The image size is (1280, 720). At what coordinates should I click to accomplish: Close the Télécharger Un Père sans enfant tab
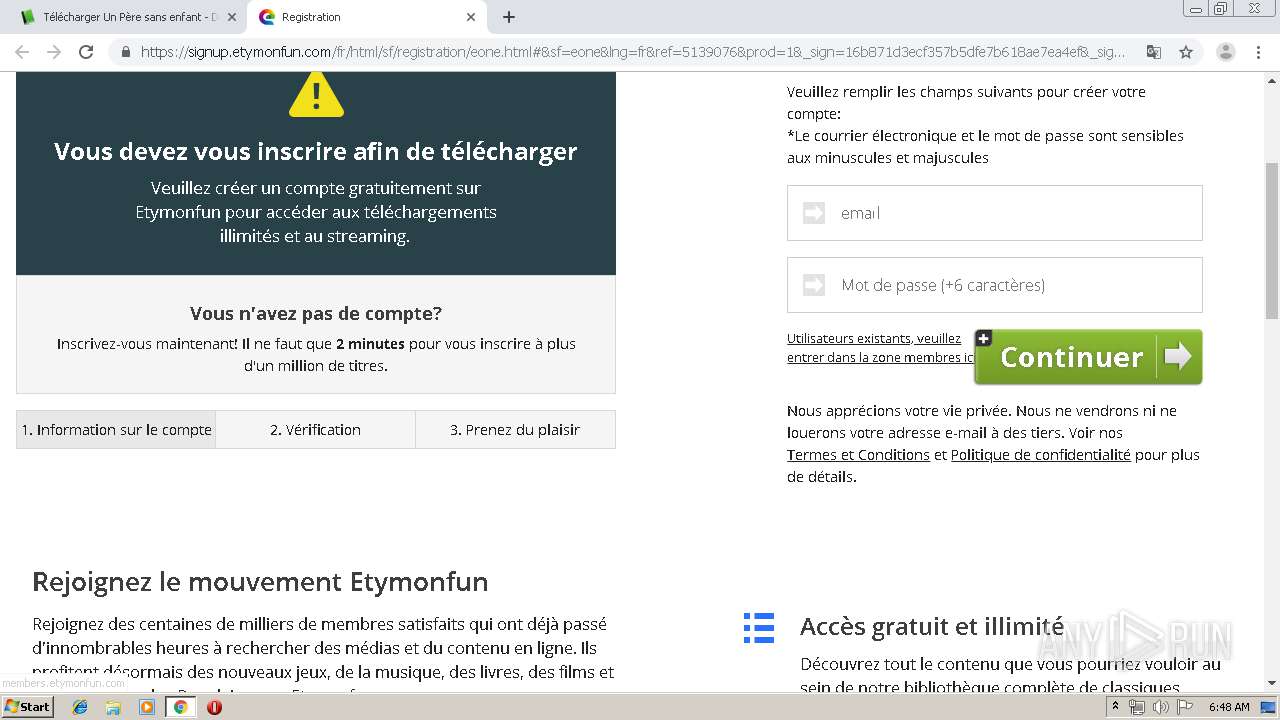click(x=232, y=17)
